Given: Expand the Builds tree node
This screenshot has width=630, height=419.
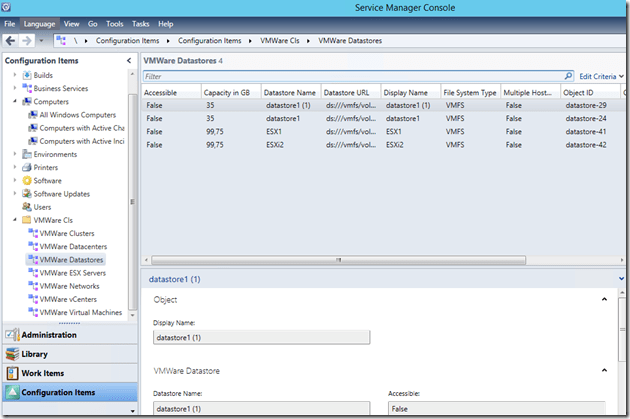Looking at the screenshot, I should (x=15, y=76).
